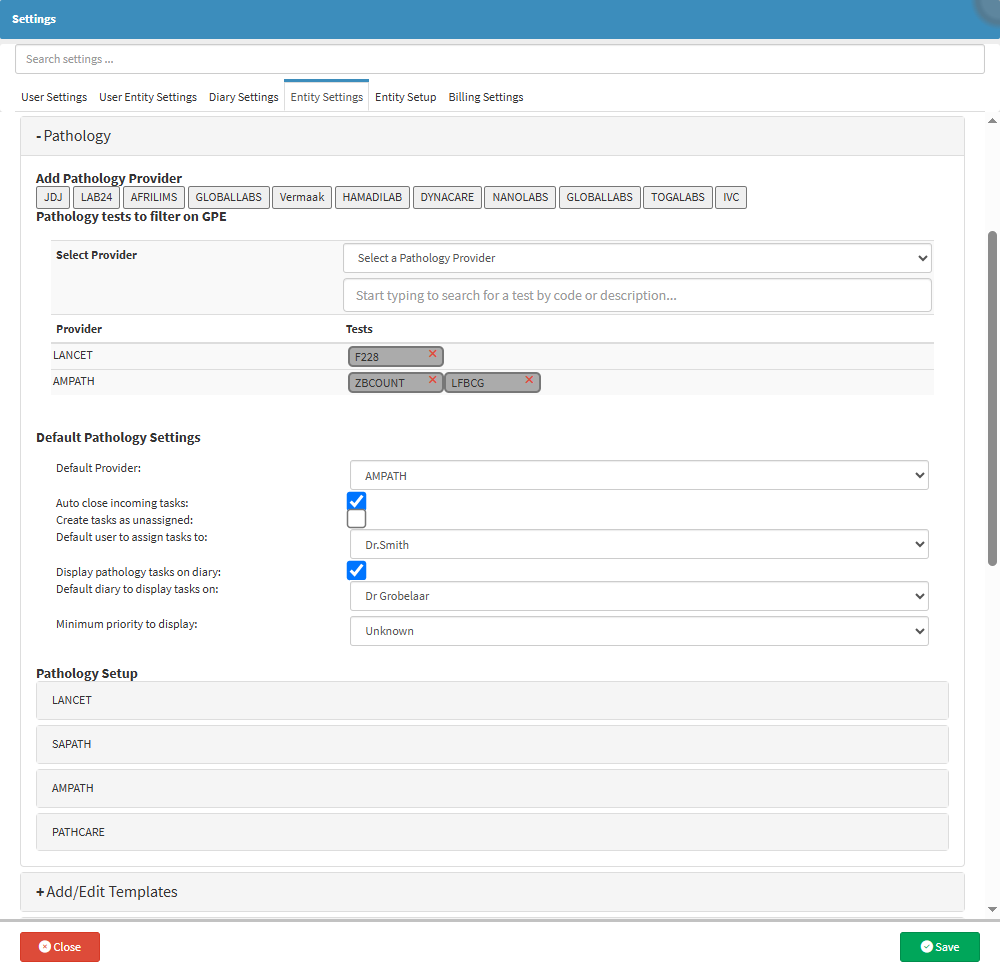Open the Select a Pathology Provider dropdown

coord(637,258)
